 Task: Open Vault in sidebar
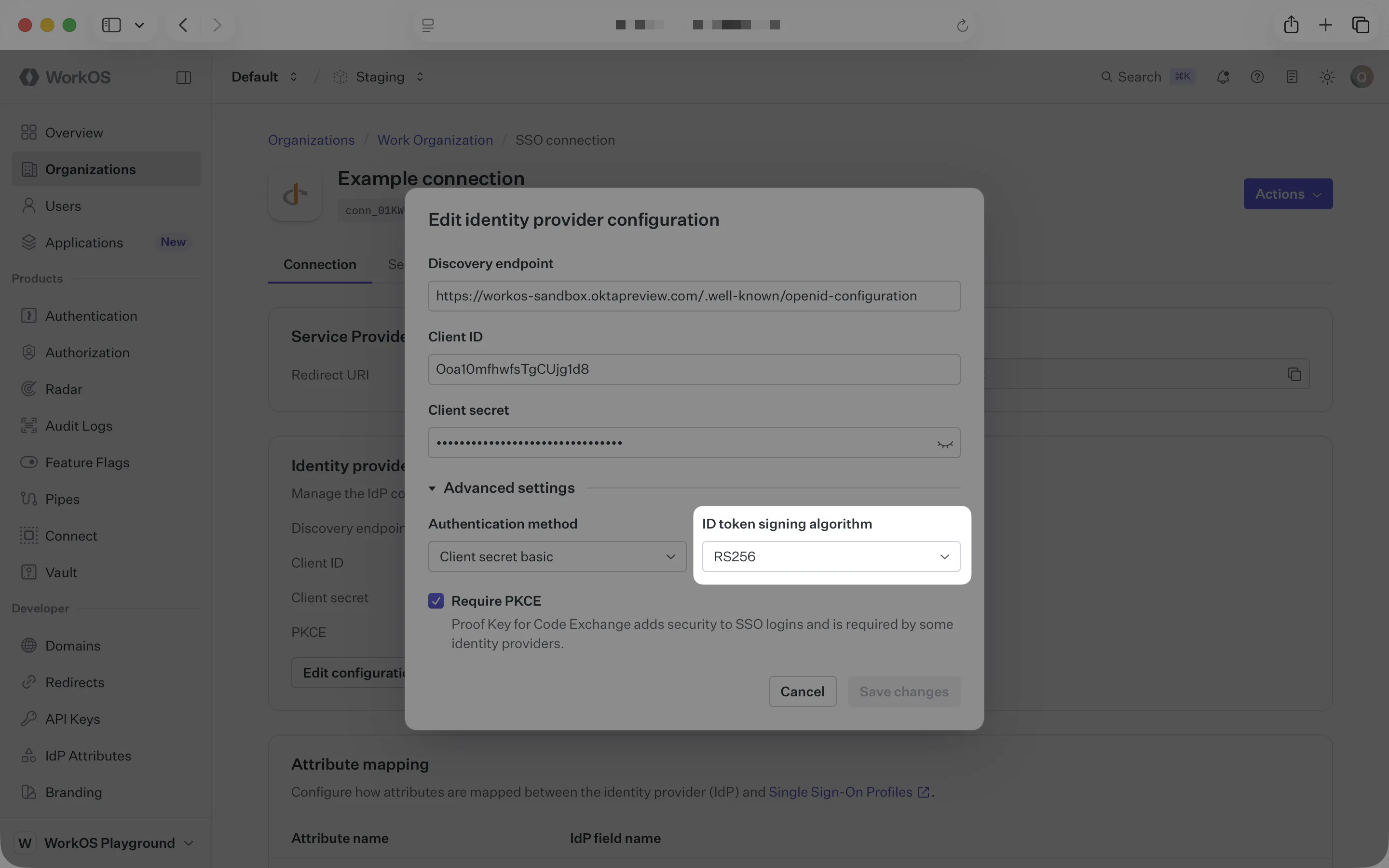[106, 572]
